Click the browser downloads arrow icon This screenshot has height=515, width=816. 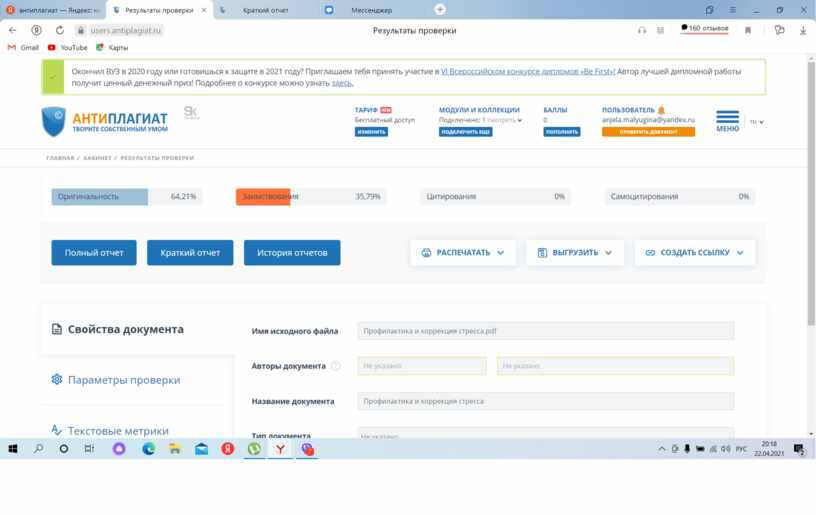coord(803,30)
